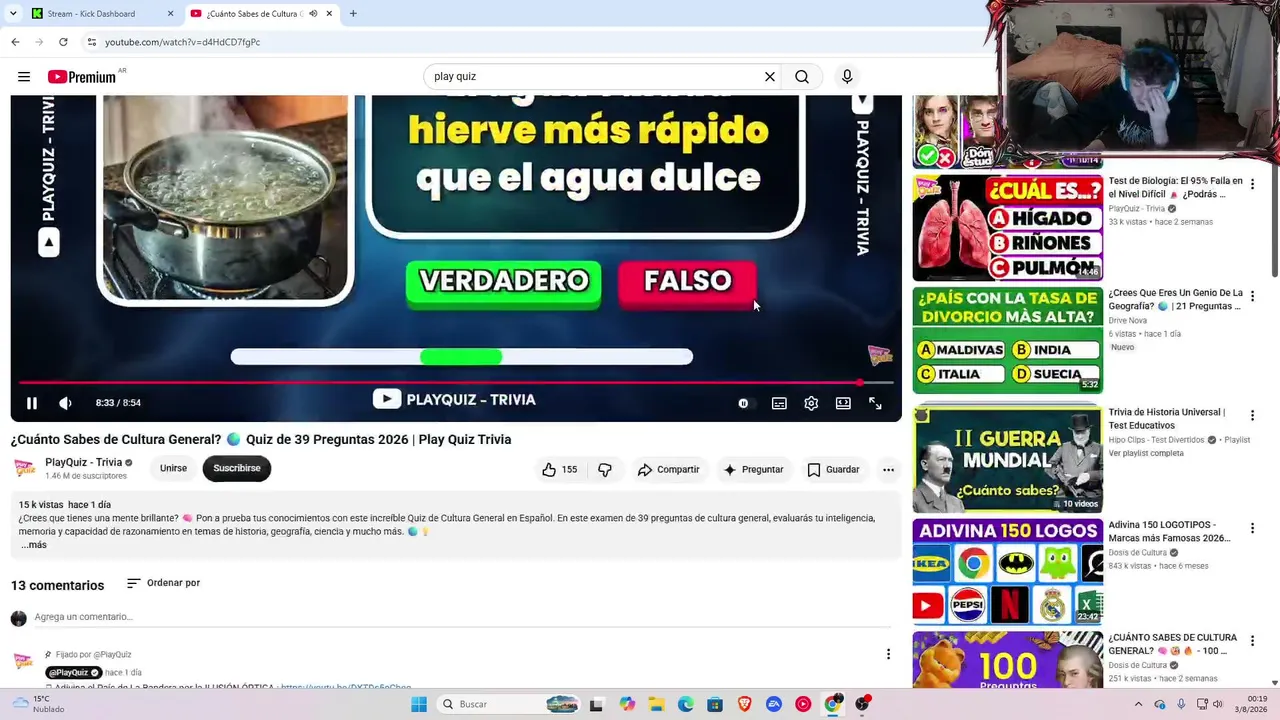Show hidden system tray icons

(1139, 704)
